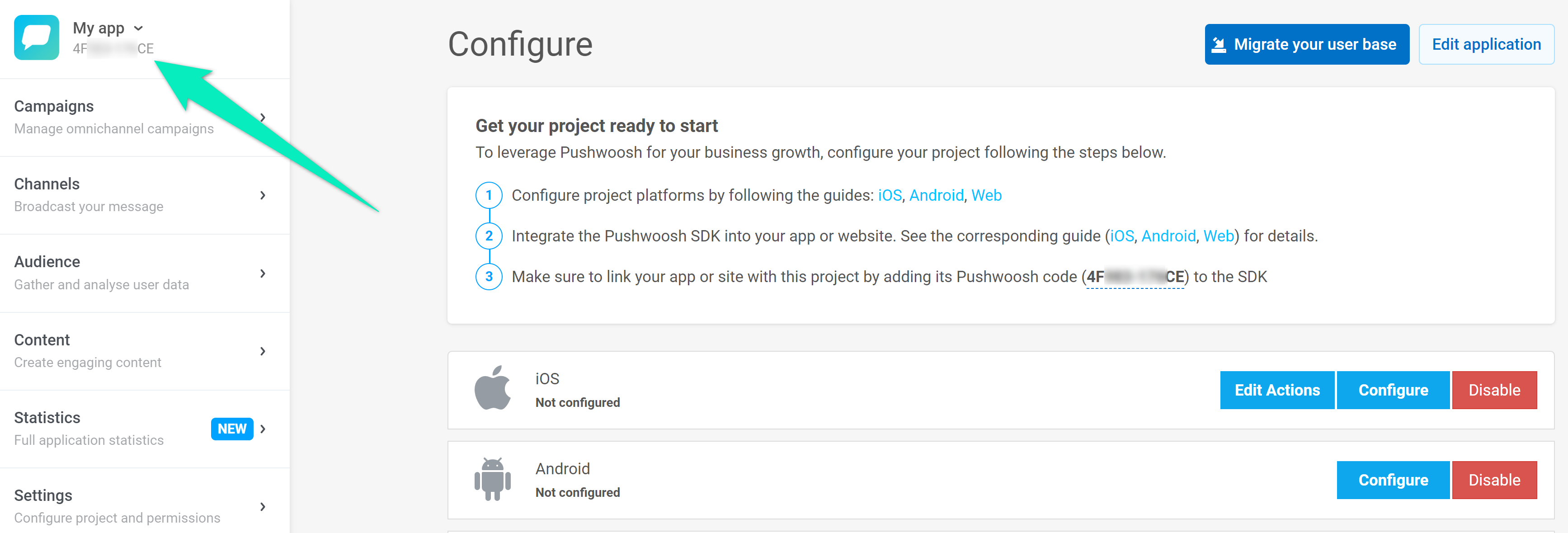The width and height of the screenshot is (1568, 533).
Task: Open the Content menu item
Action: [42, 340]
